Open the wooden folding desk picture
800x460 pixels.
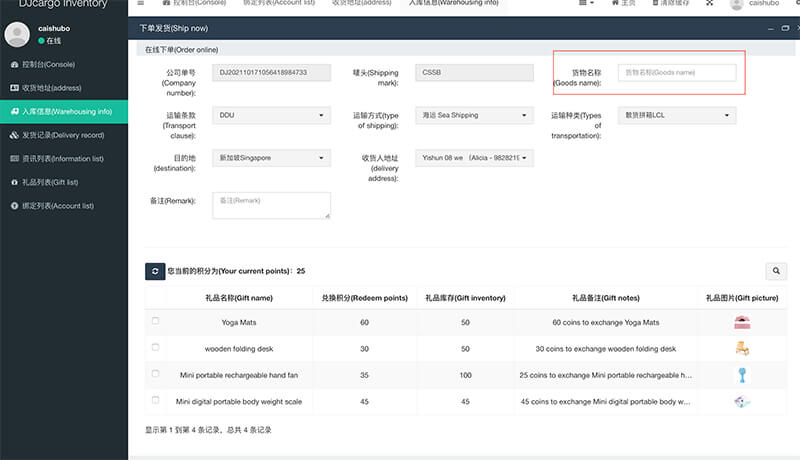[742, 349]
